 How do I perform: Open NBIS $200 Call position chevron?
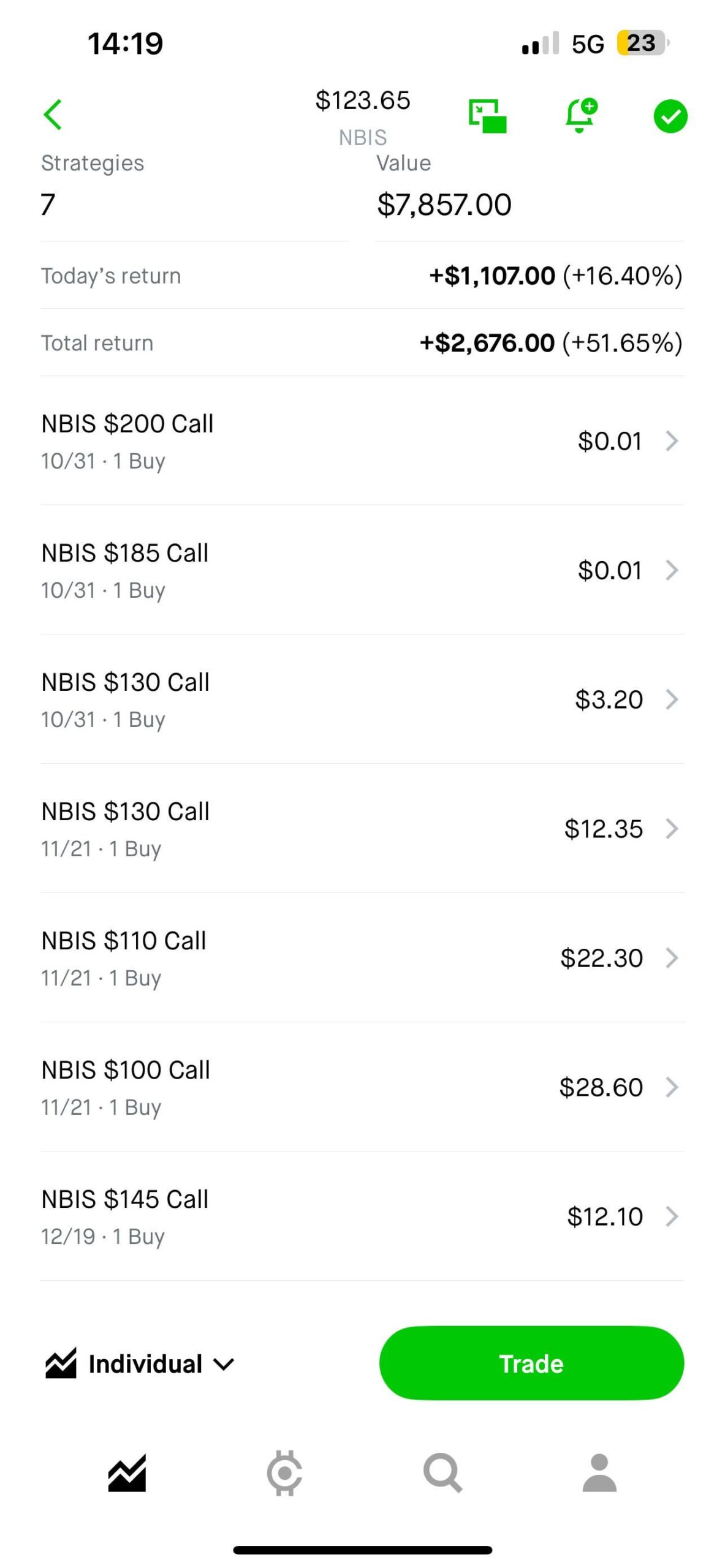click(672, 441)
